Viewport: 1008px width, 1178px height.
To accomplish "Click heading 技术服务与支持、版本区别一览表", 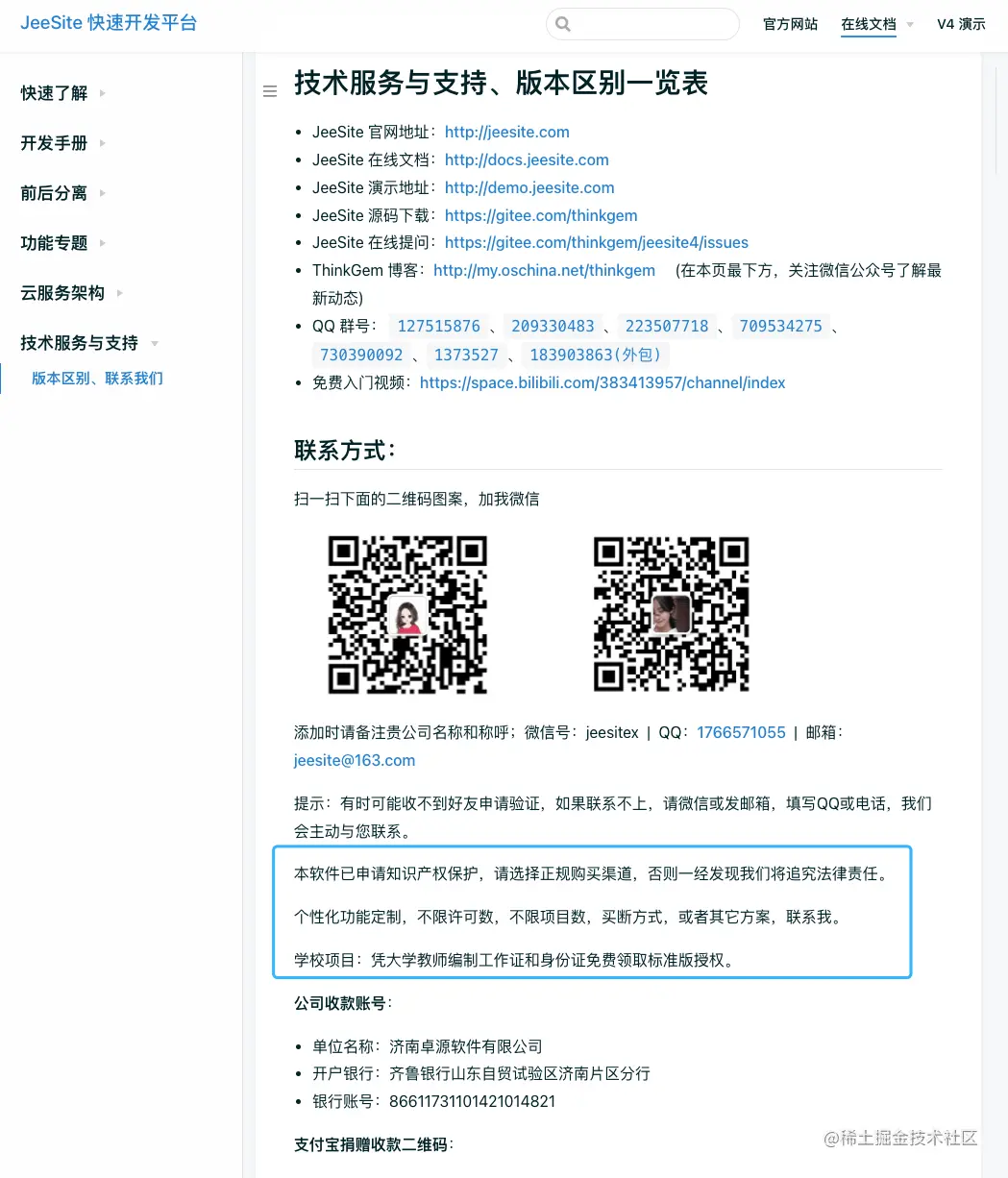I will point(501,84).
